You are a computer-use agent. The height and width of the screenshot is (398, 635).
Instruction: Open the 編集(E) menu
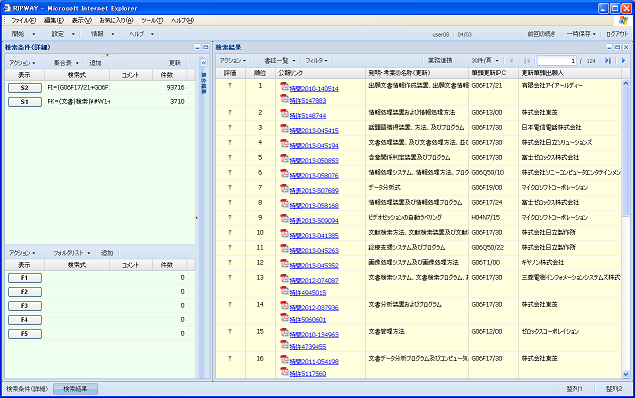coord(53,20)
